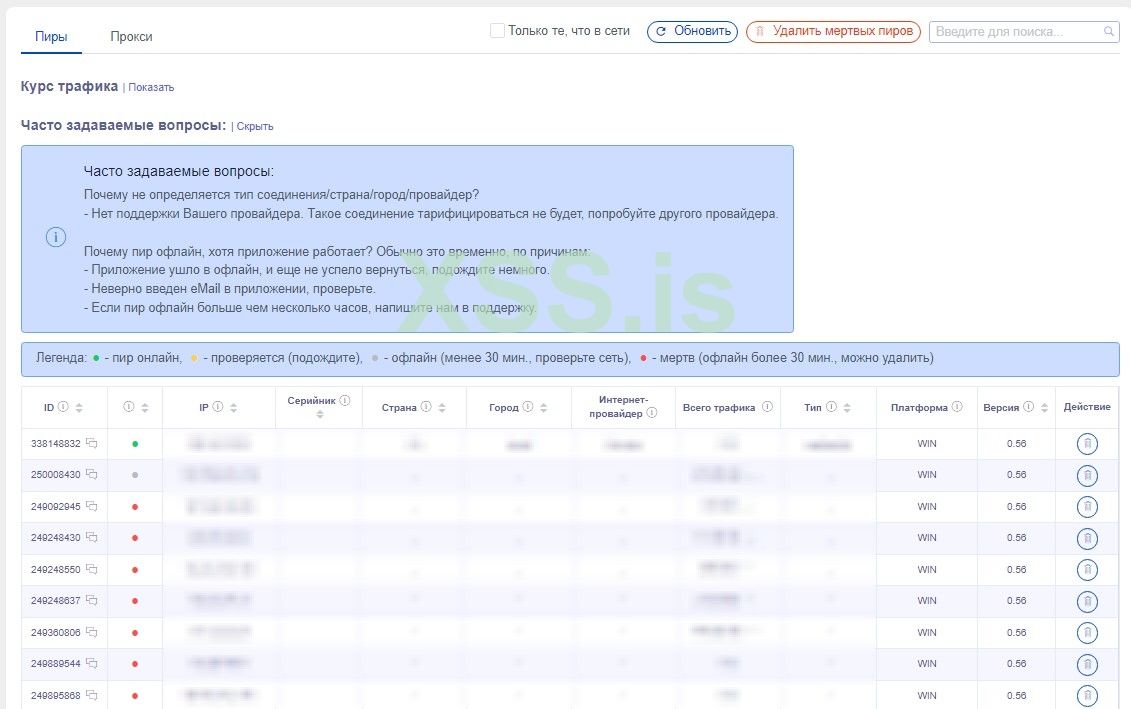Copy peer ID 249248430
Screen dimensions: 1131x709
coord(92,537)
